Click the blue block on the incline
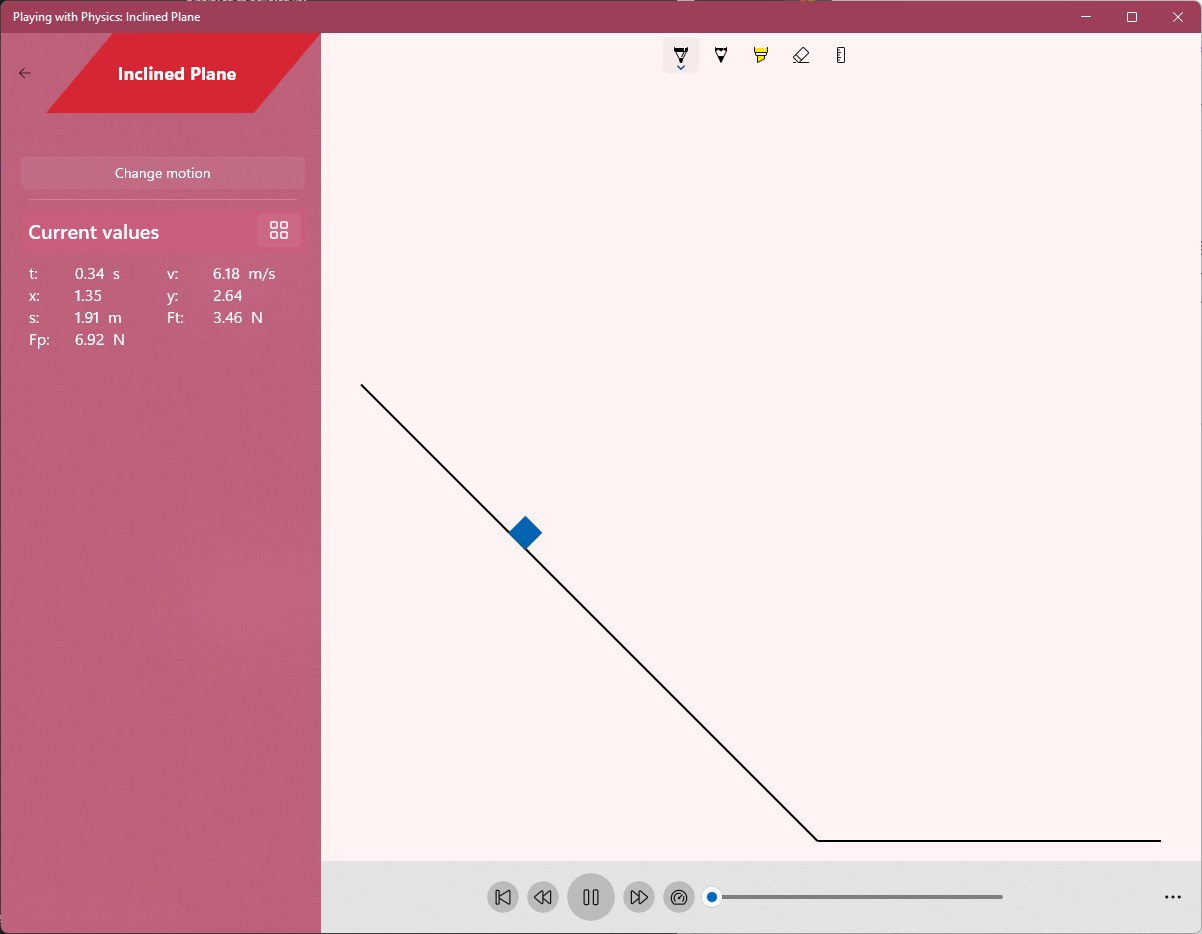The height and width of the screenshot is (934, 1202). pyautogui.click(x=525, y=533)
